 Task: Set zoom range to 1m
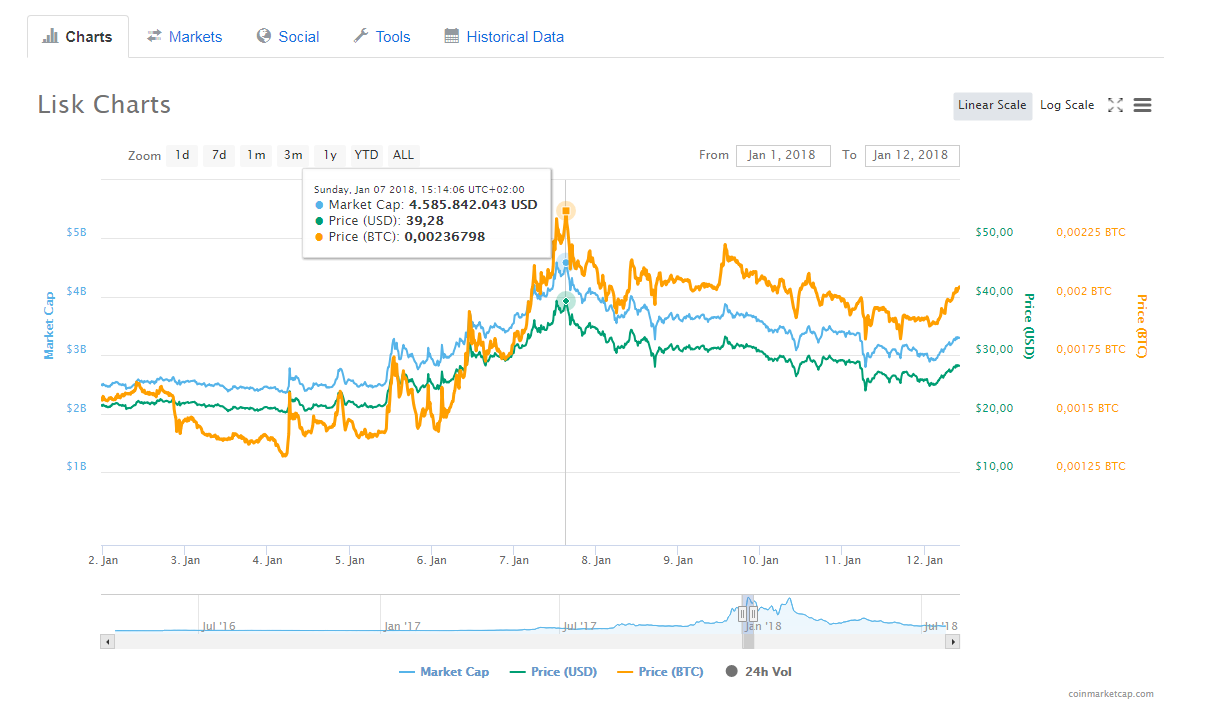click(x=256, y=155)
